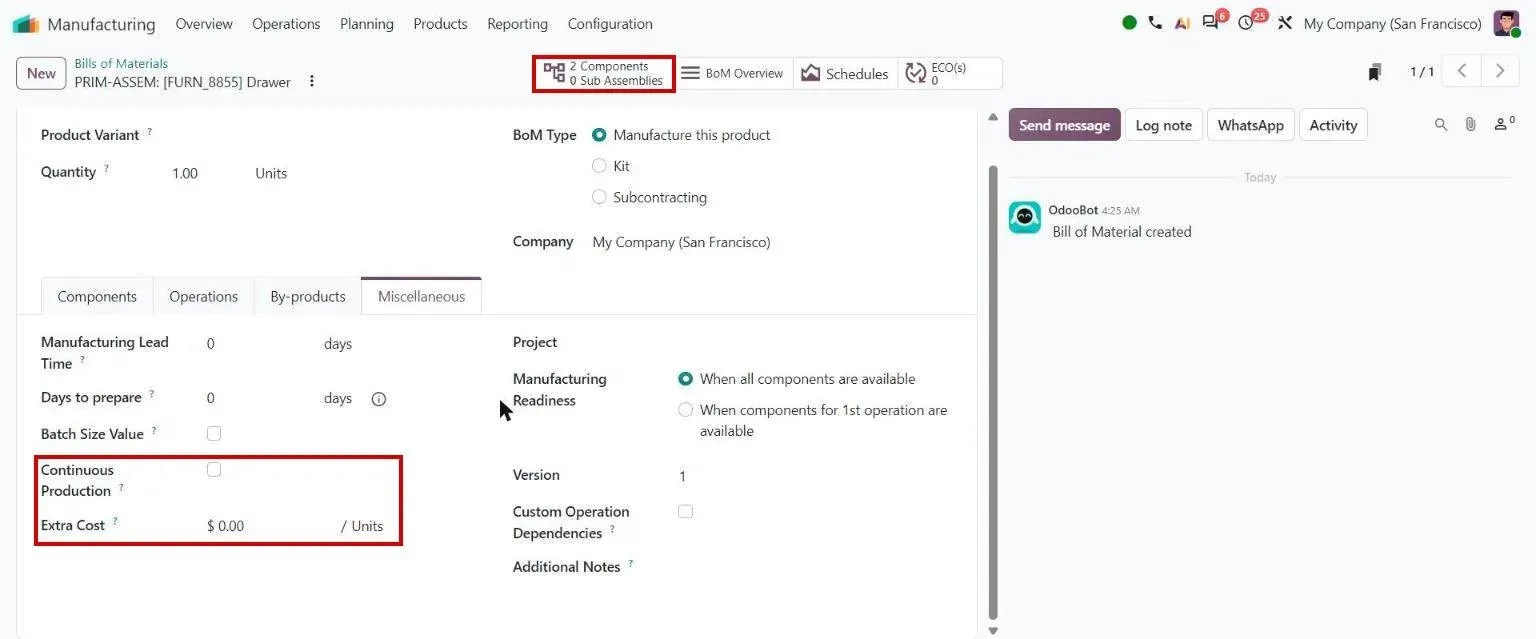Search messages with the magnifier icon

pos(1441,125)
